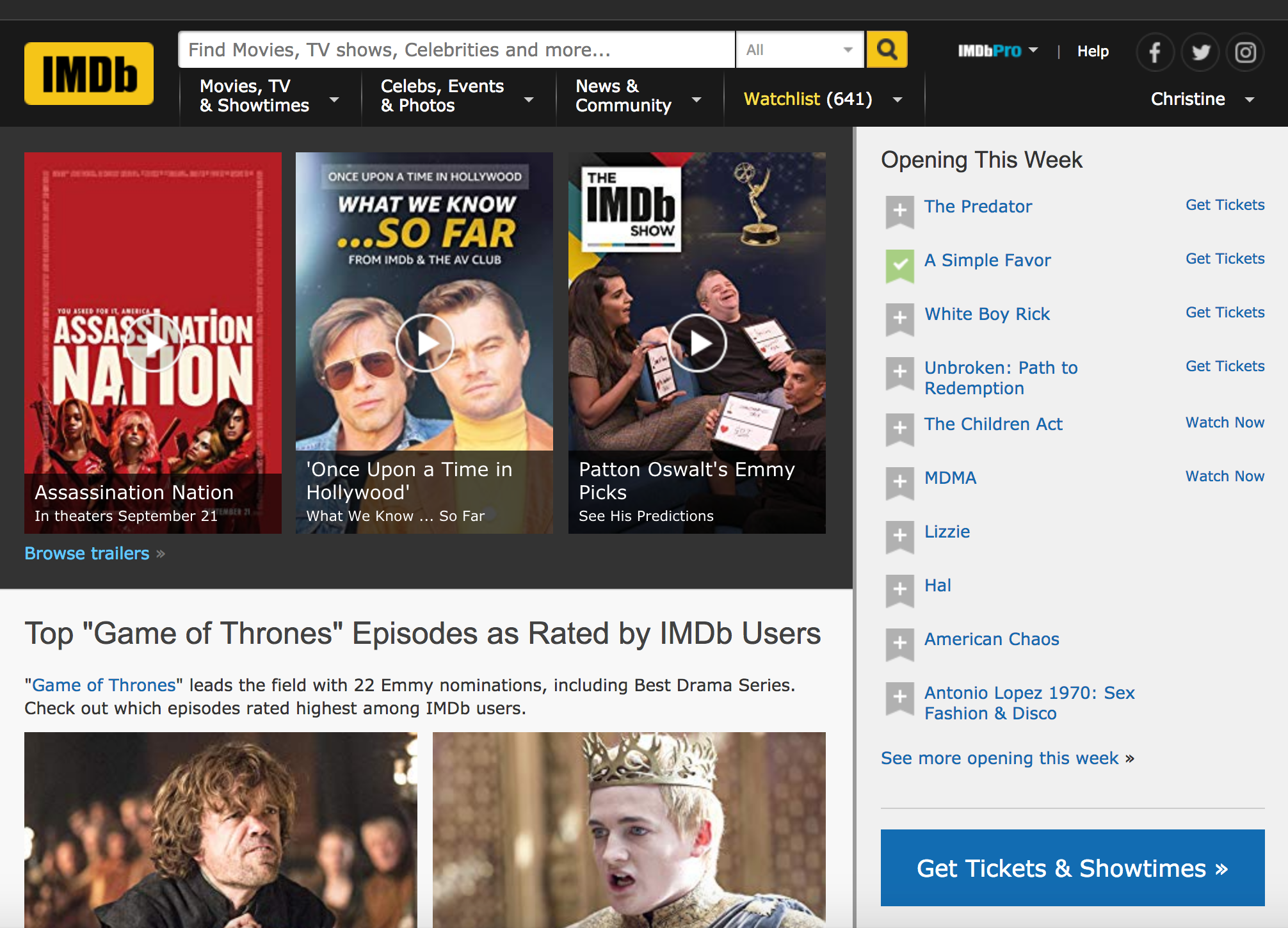Open the Joffrey crowned king thumbnail

coord(629,830)
